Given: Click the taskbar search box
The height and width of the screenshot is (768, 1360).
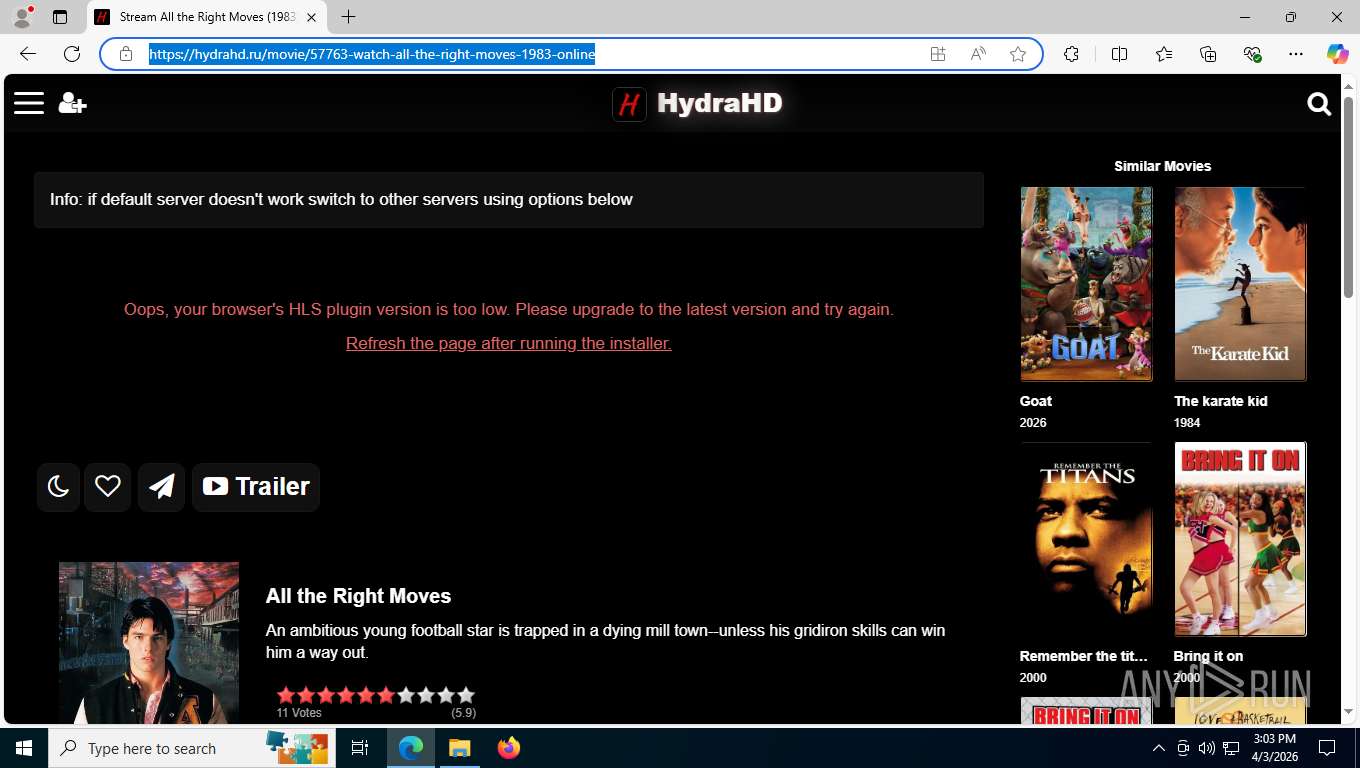Looking at the screenshot, I should [193, 748].
